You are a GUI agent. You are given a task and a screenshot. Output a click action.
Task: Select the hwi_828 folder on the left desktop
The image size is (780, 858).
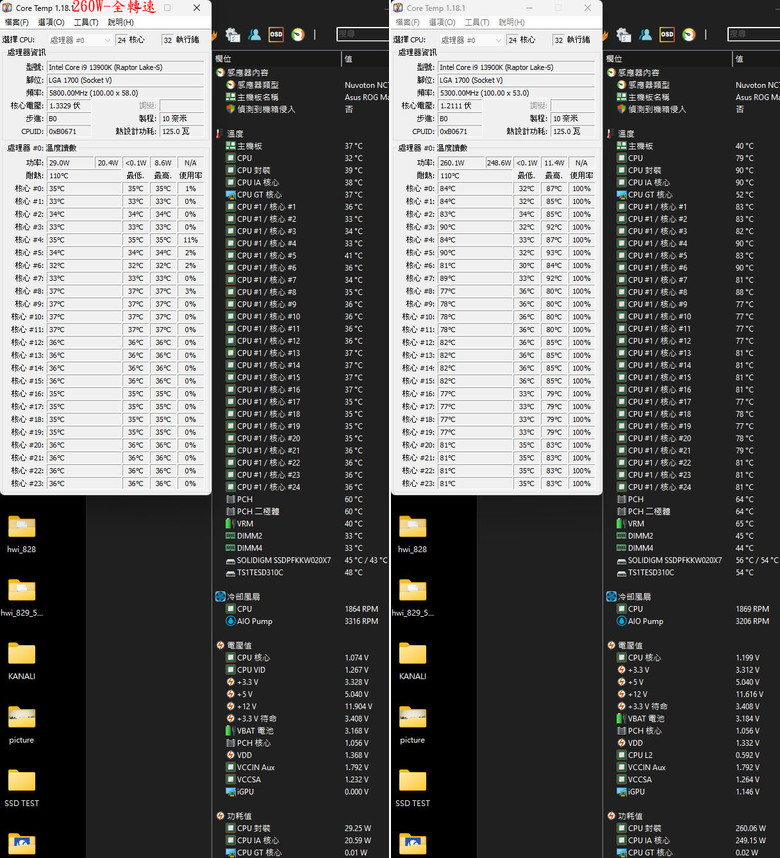click(21, 535)
